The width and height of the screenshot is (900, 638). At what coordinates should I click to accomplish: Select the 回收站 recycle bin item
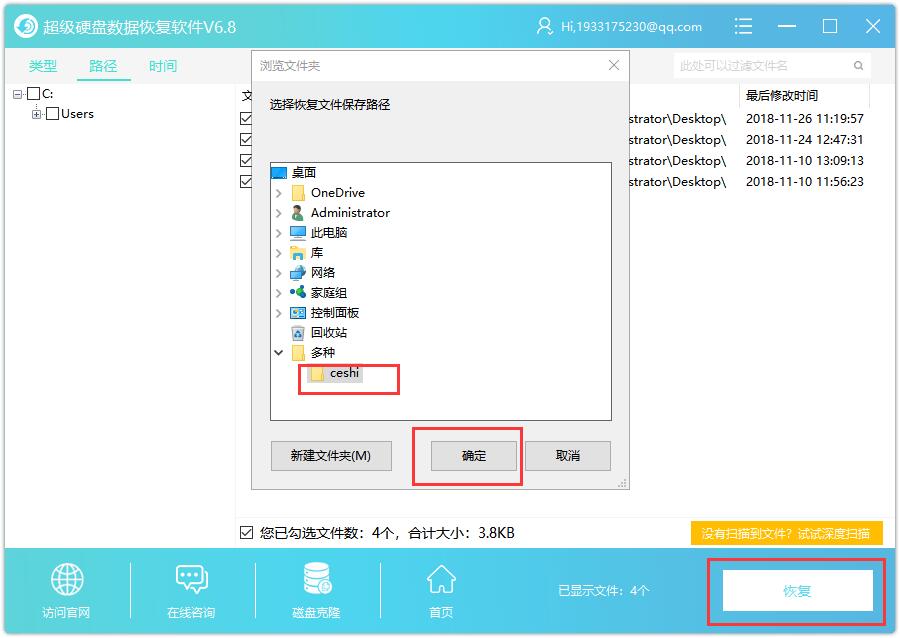[x=328, y=333]
